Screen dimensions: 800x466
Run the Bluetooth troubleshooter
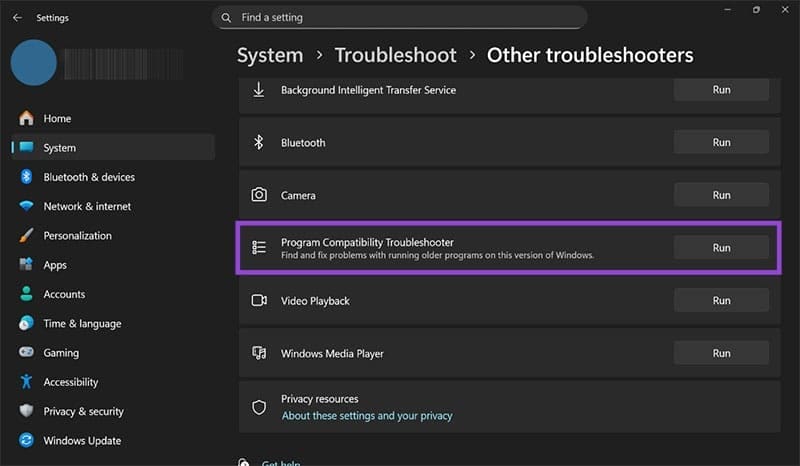coord(721,142)
